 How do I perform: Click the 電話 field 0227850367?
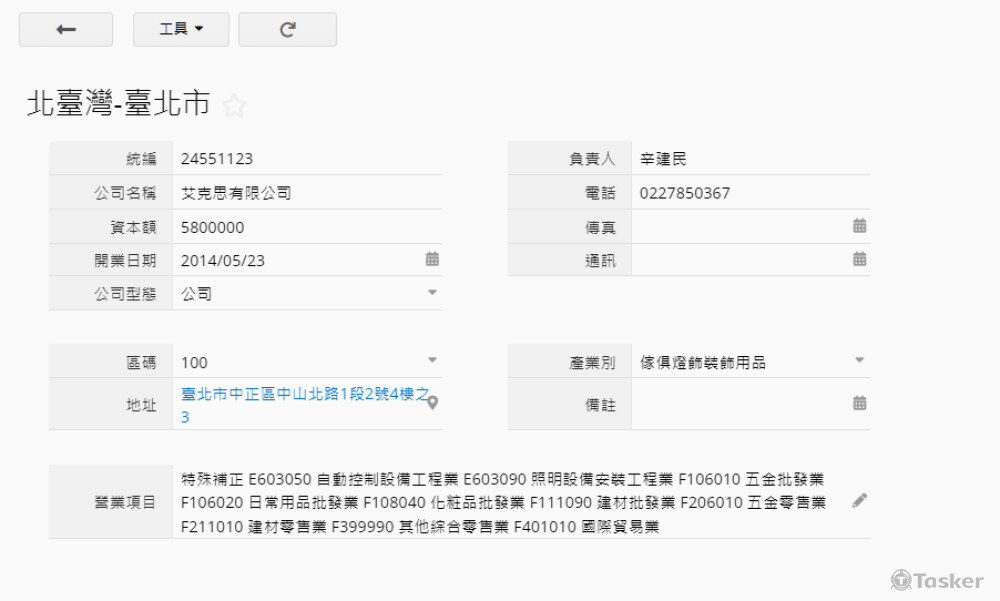(685, 193)
